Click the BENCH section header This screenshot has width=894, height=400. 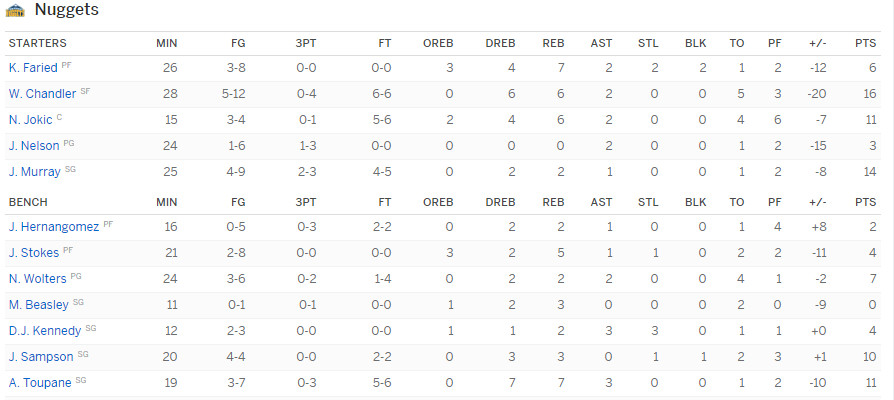click(x=28, y=202)
